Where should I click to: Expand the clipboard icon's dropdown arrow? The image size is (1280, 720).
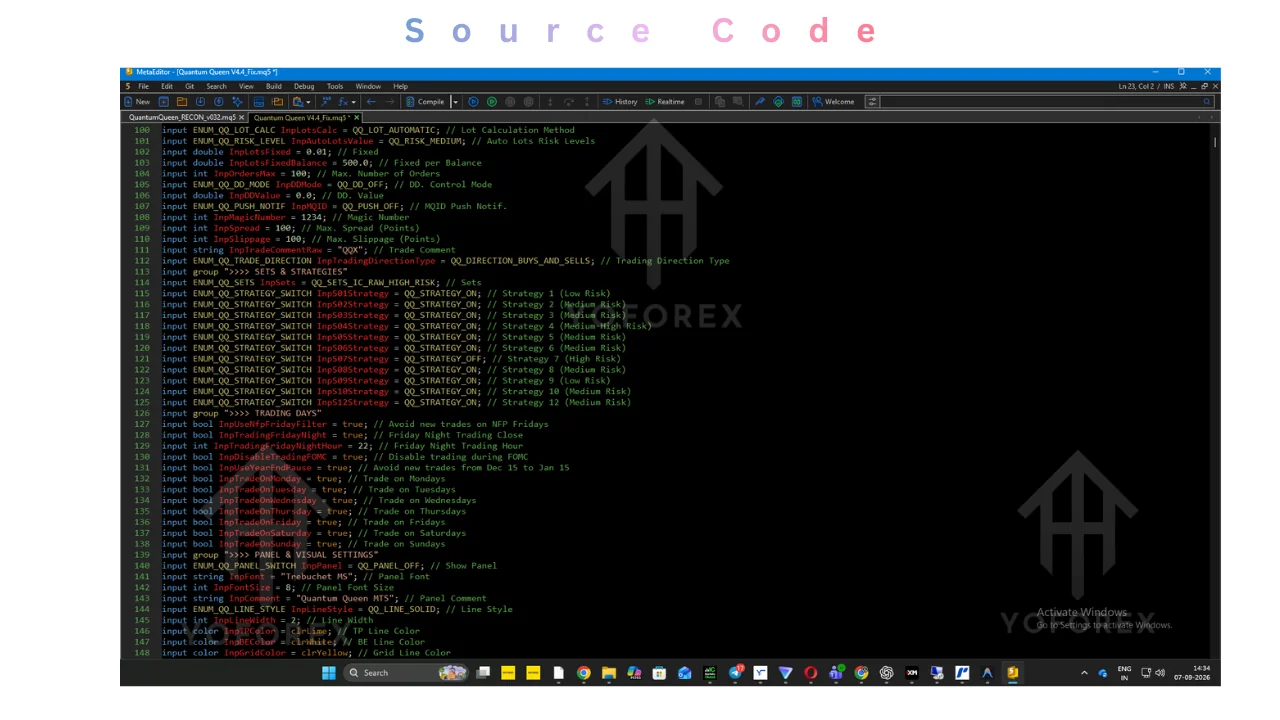(308, 101)
